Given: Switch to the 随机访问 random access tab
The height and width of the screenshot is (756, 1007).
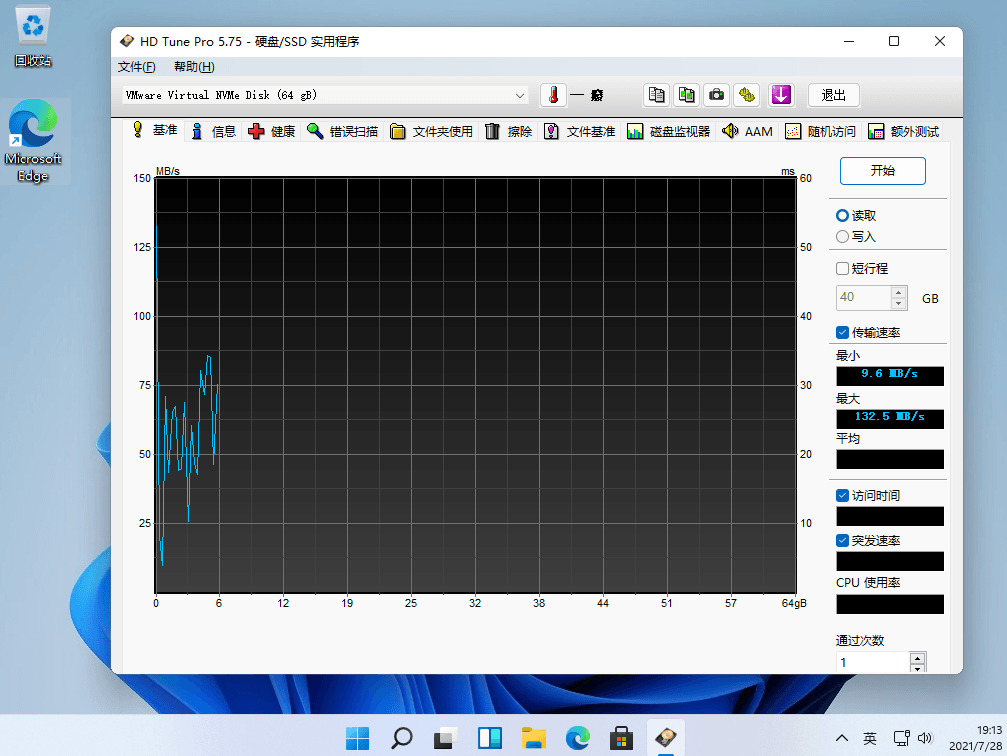Looking at the screenshot, I should click(x=820, y=132).
